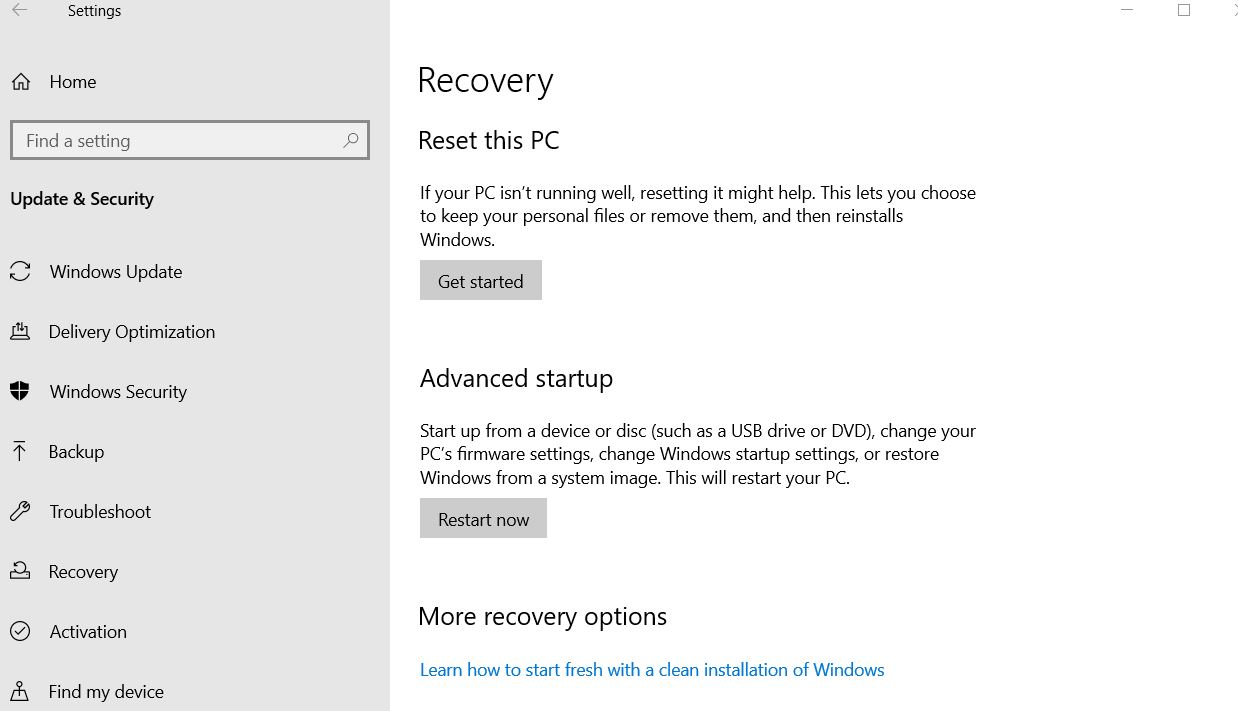Click the Delivery Optimization icon
The image size is (1238, 711).
pyautogui.click(x=19, y=332)
